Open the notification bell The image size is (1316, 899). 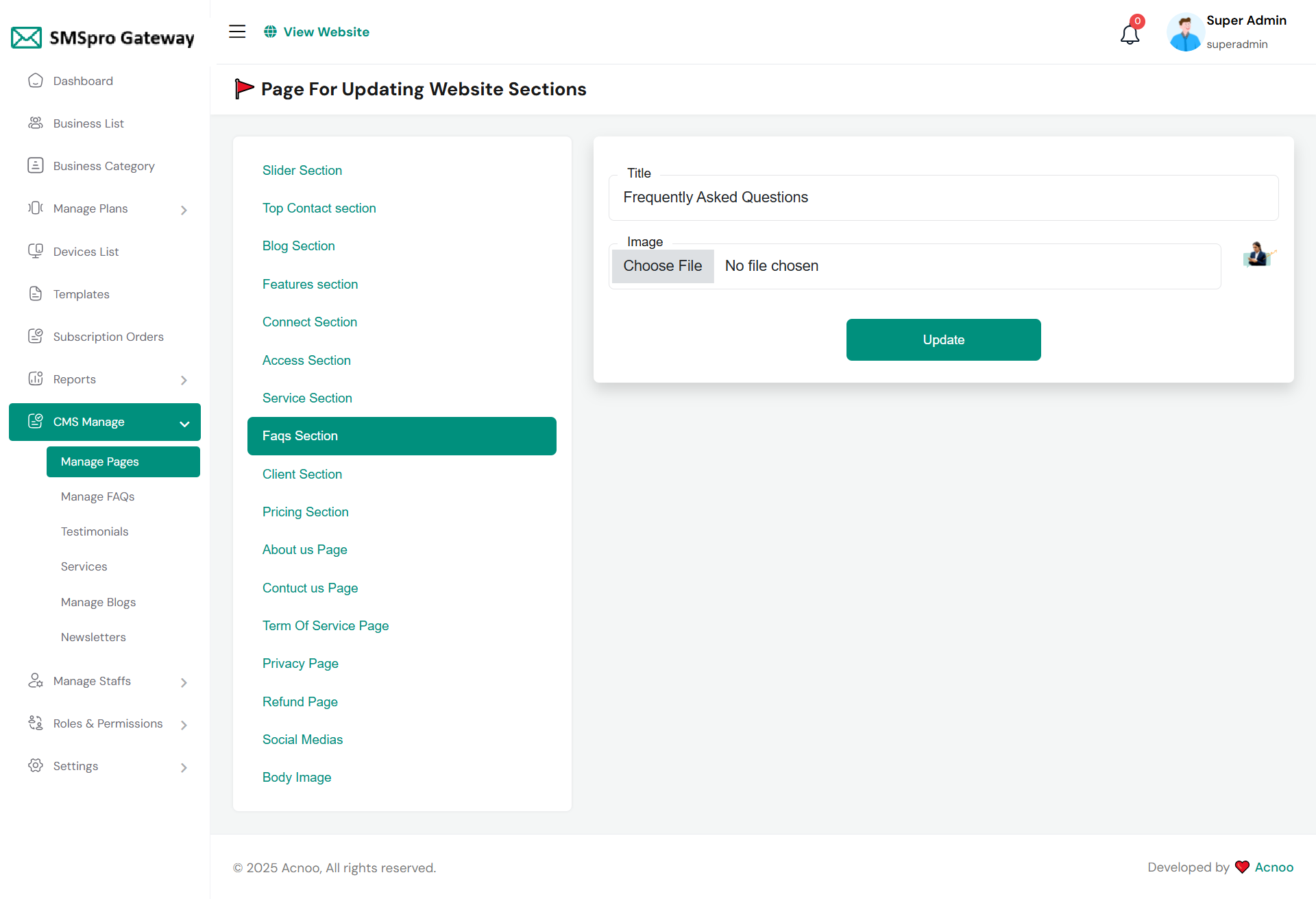click(x=1130, y=34)
